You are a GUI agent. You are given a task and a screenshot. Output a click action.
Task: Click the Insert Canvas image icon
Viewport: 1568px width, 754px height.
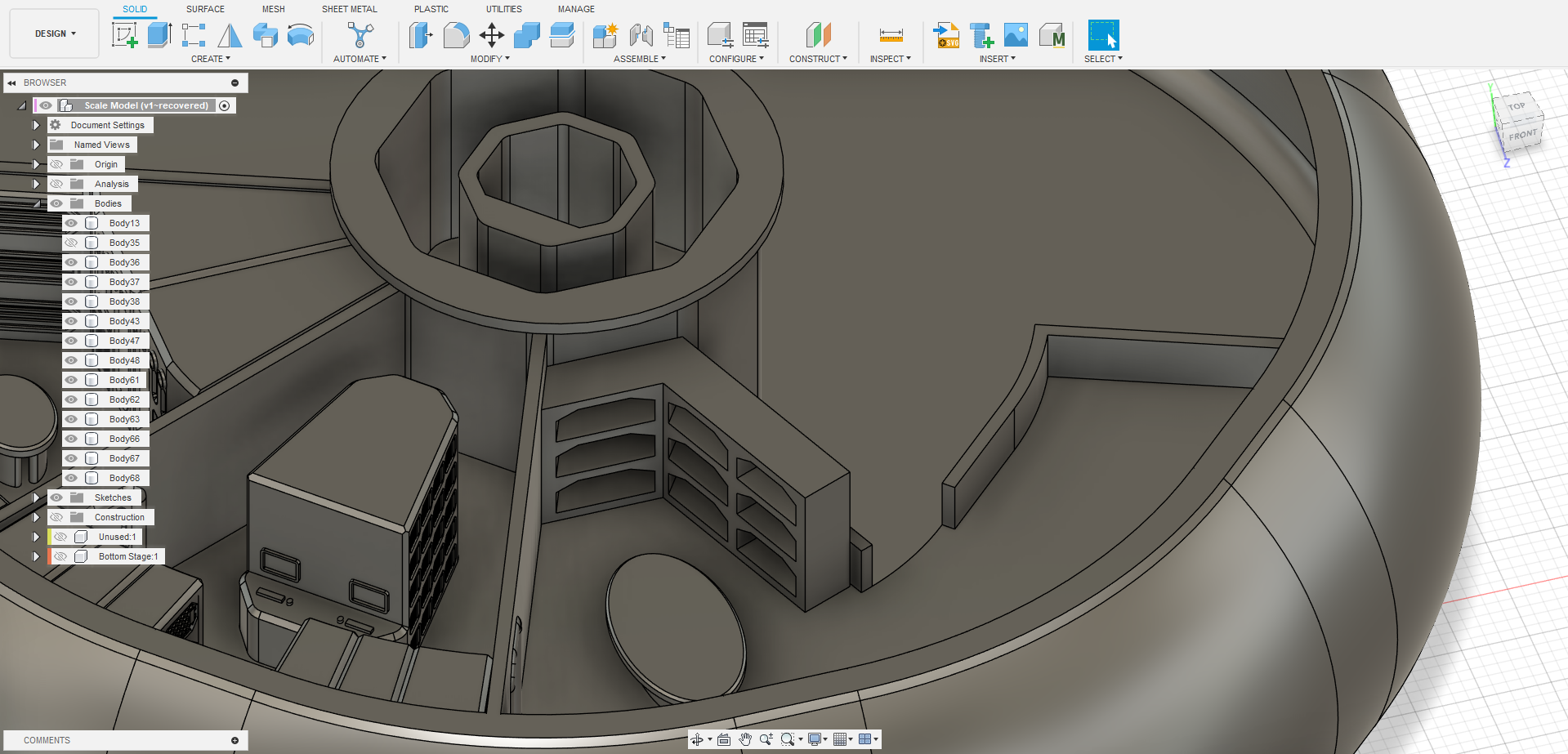click(1016, 35)
